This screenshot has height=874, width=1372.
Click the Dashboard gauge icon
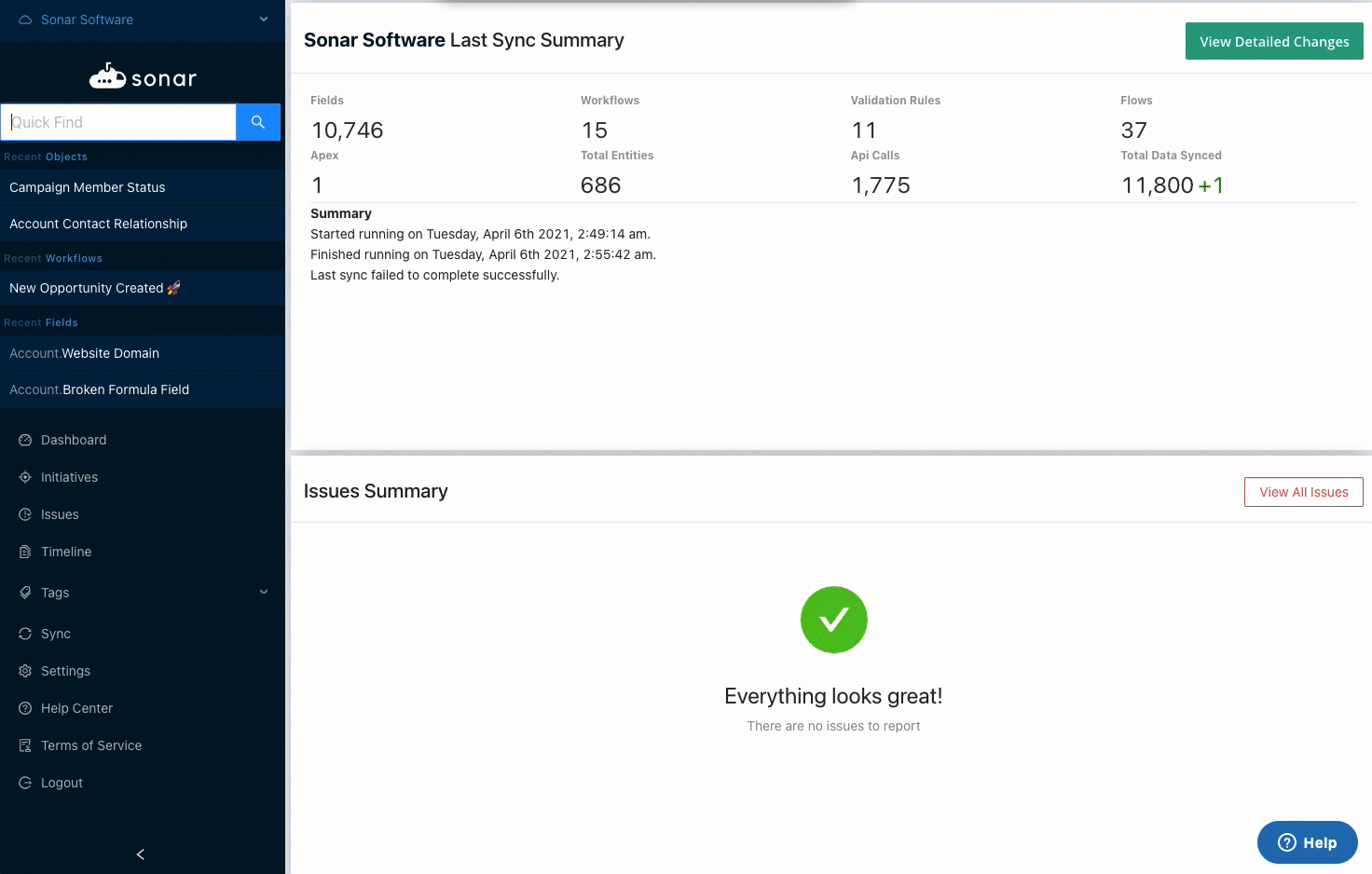25,440
